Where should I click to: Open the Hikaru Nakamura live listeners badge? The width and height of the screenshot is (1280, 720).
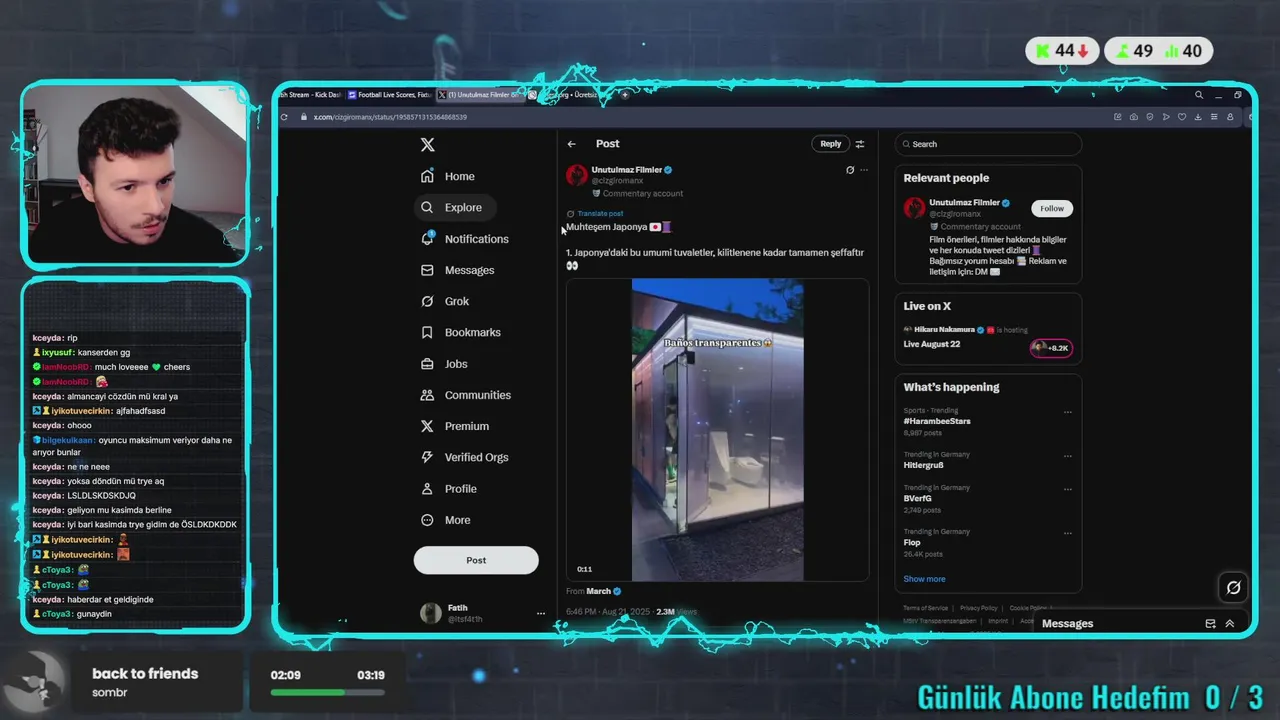(x=1051, y=348)
